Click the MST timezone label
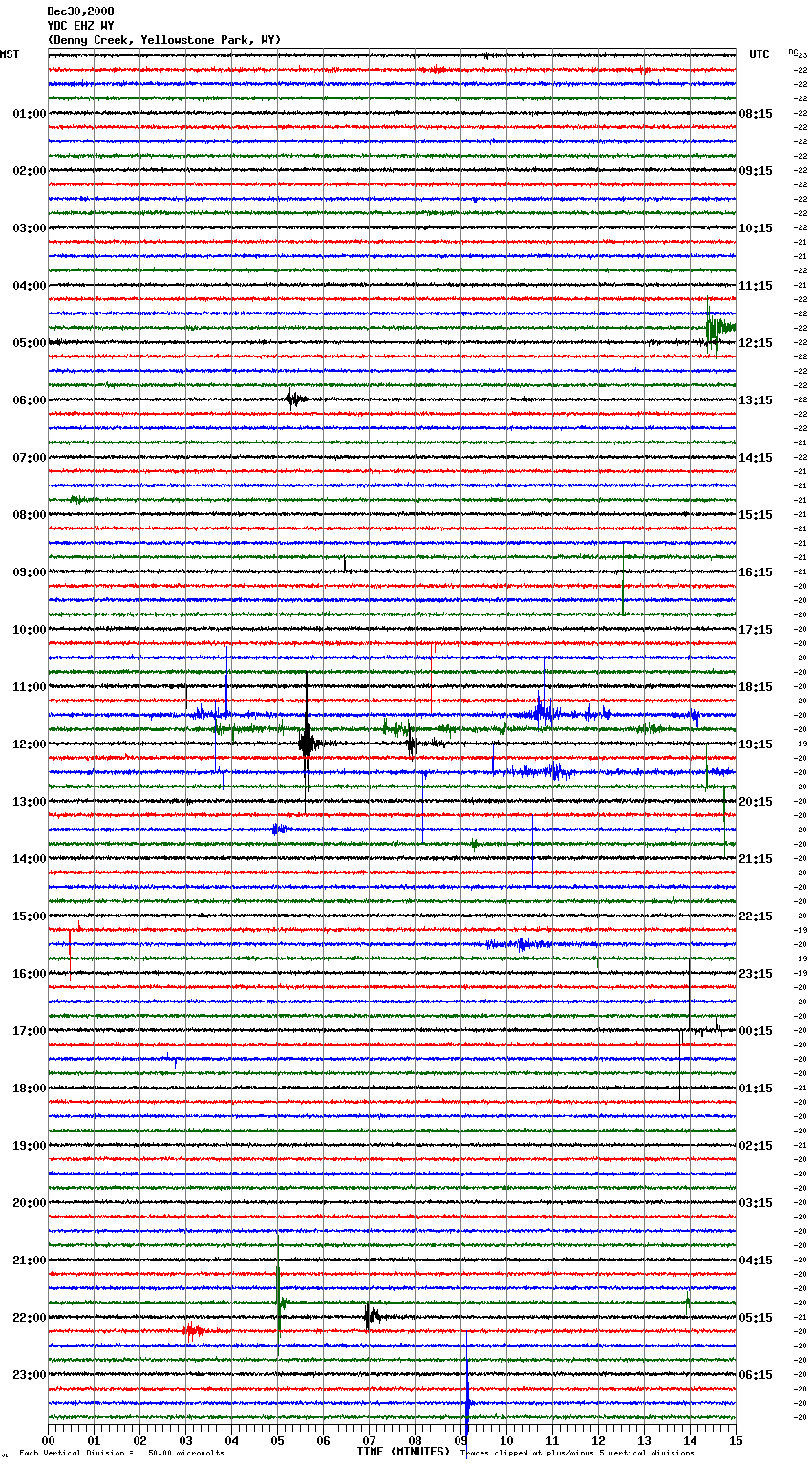This screenshot has height=1466, width=812. coord(10,54)
